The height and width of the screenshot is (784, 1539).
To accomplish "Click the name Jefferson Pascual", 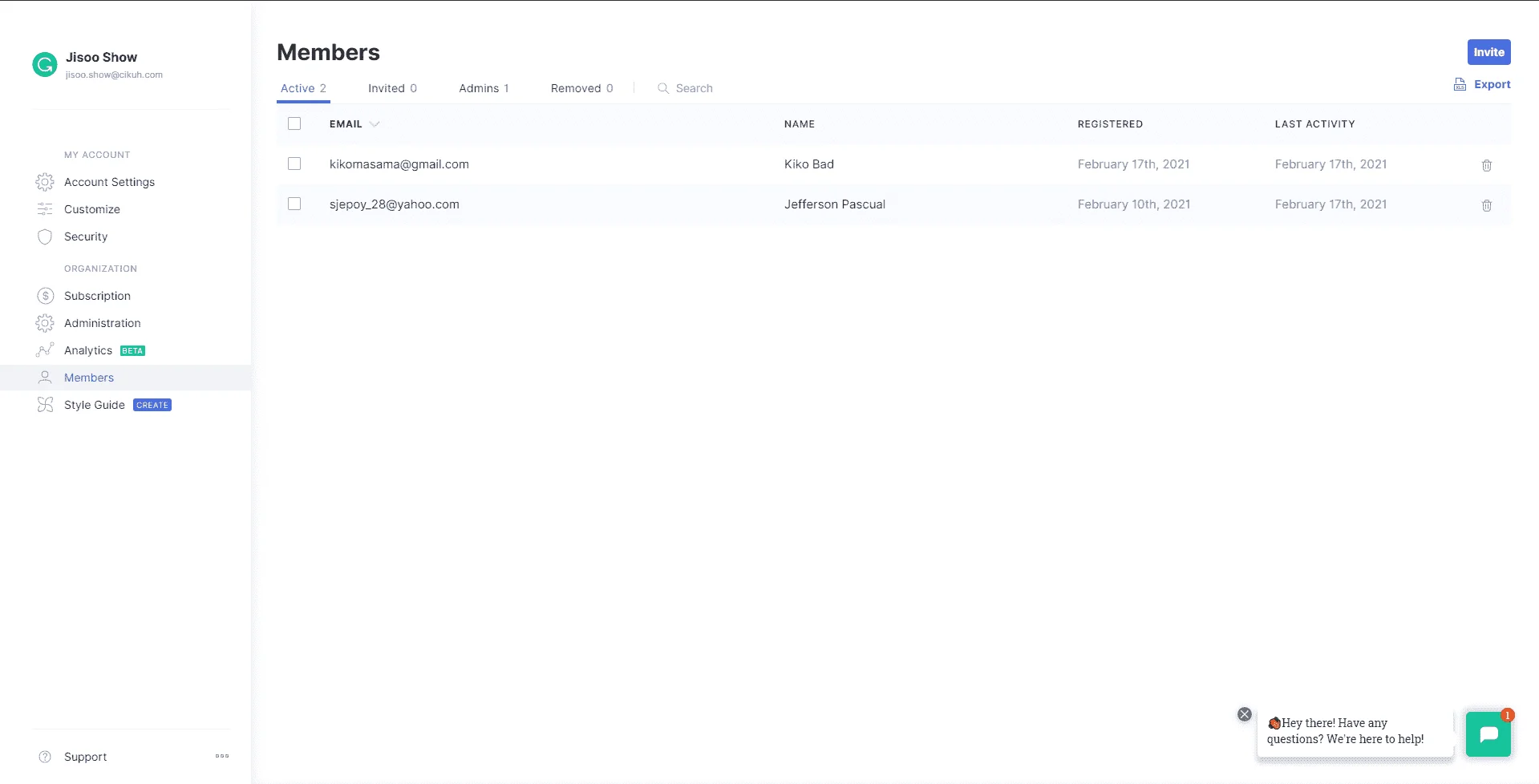I will pos(834,204).
